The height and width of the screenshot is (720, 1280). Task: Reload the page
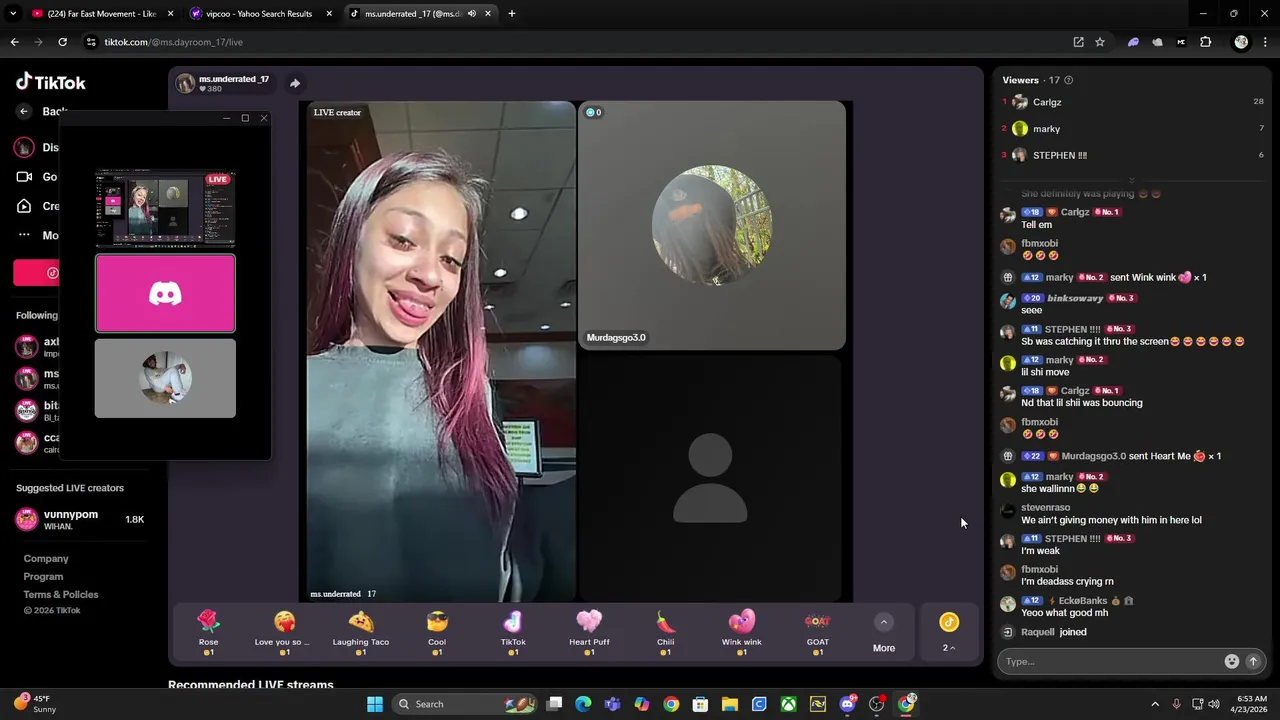tap(62, 42)
